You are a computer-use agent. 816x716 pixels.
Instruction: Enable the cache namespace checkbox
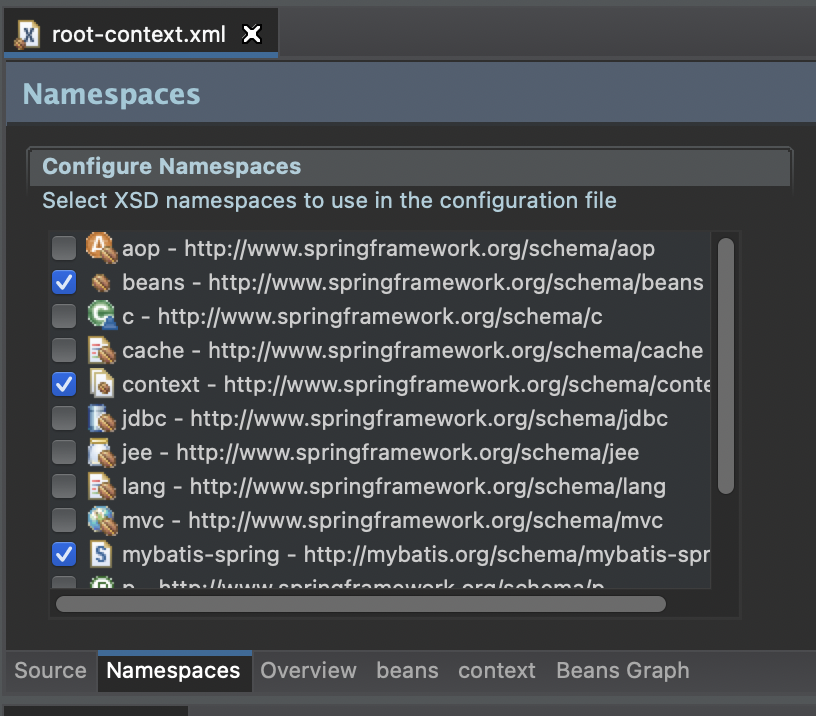click(x=64, y=350)
